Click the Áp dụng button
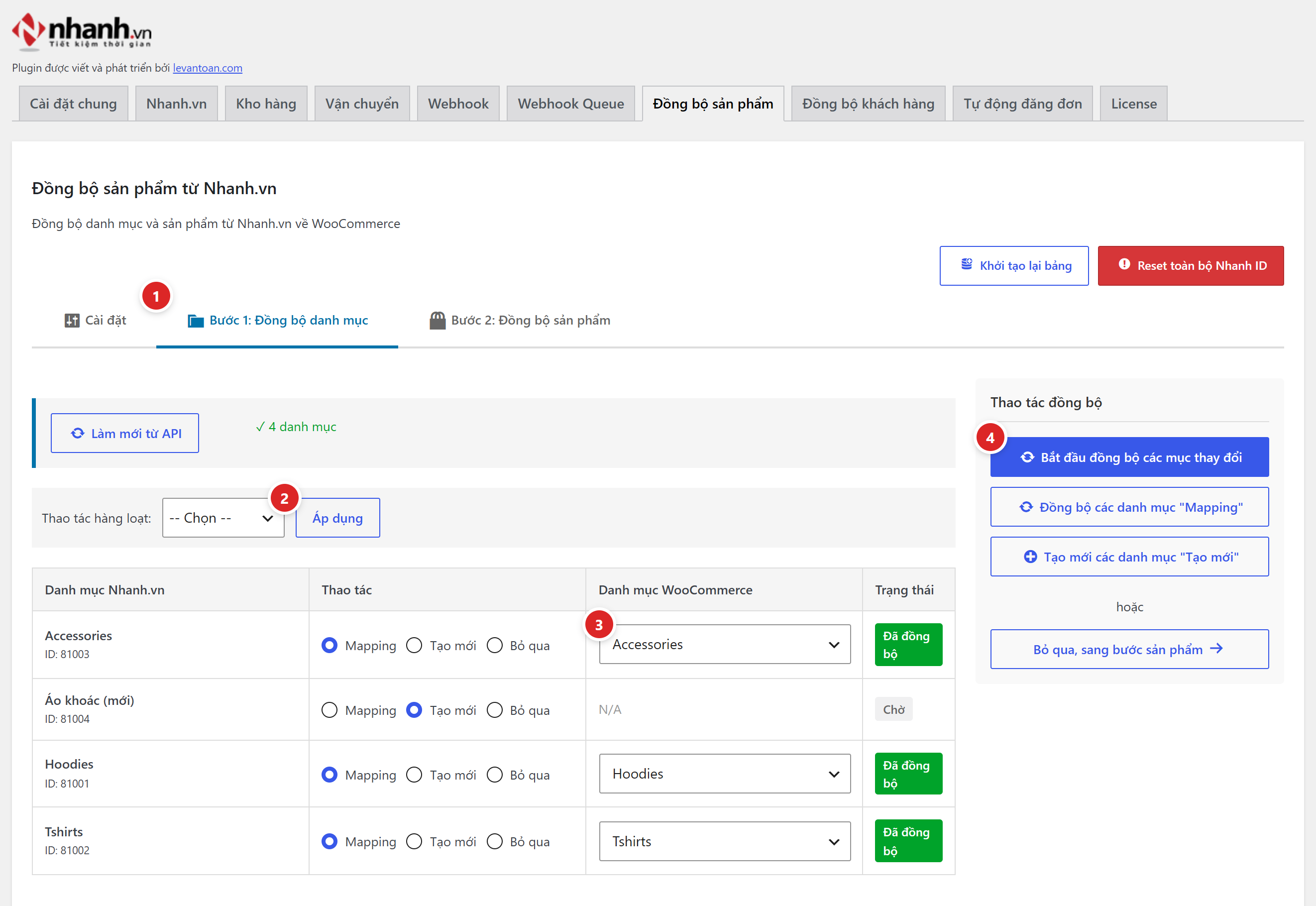 [x=337, y=518]
